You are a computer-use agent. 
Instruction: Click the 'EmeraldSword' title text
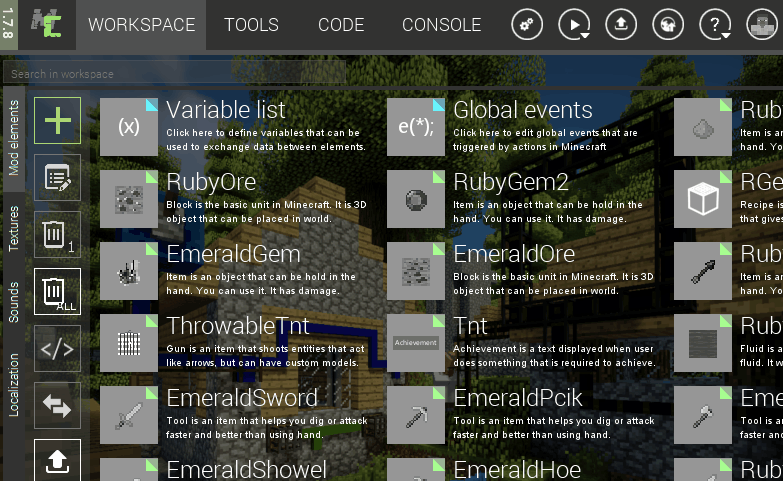point(242,398)
